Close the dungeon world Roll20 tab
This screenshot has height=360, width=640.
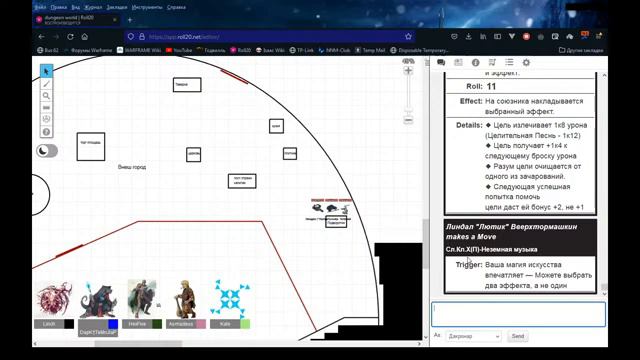click(x=115, y=20)
